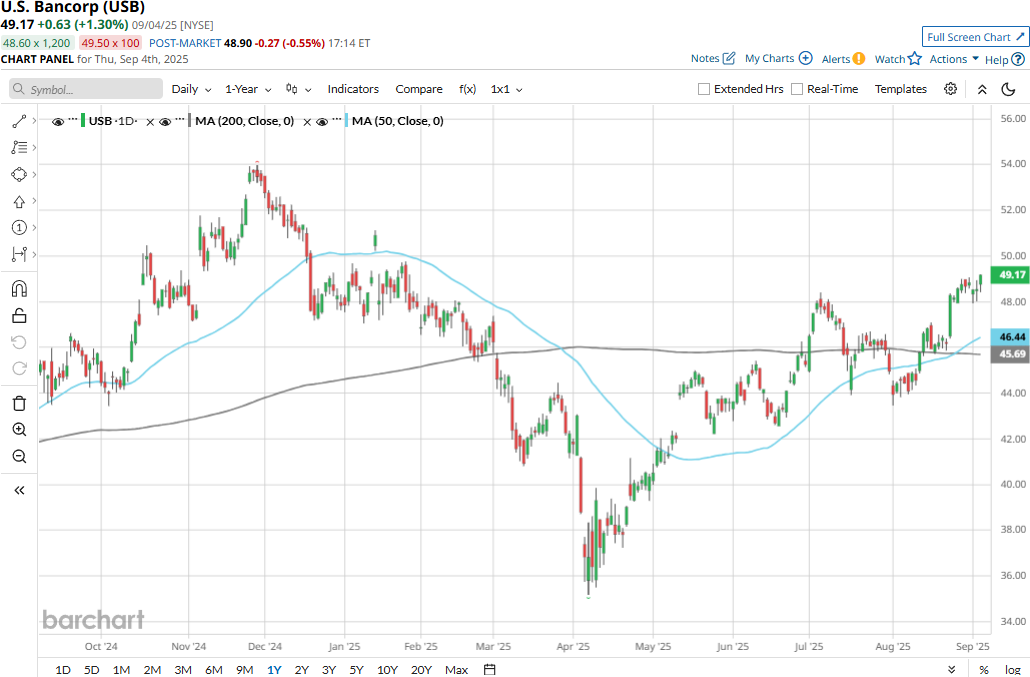Open the 1x1 grid layout dropdown
Viewport: 1030px width, 677px height.
tap(506, 89)
